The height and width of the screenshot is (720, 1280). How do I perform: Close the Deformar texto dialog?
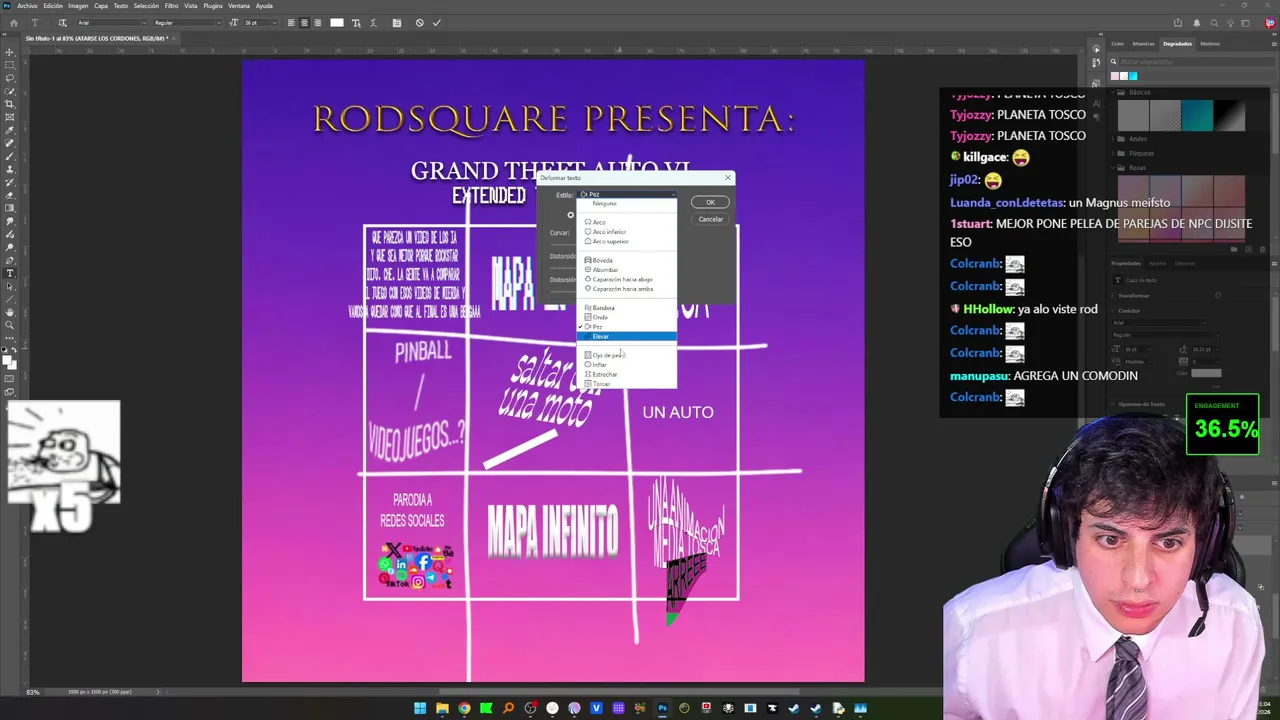click(727, 178)
